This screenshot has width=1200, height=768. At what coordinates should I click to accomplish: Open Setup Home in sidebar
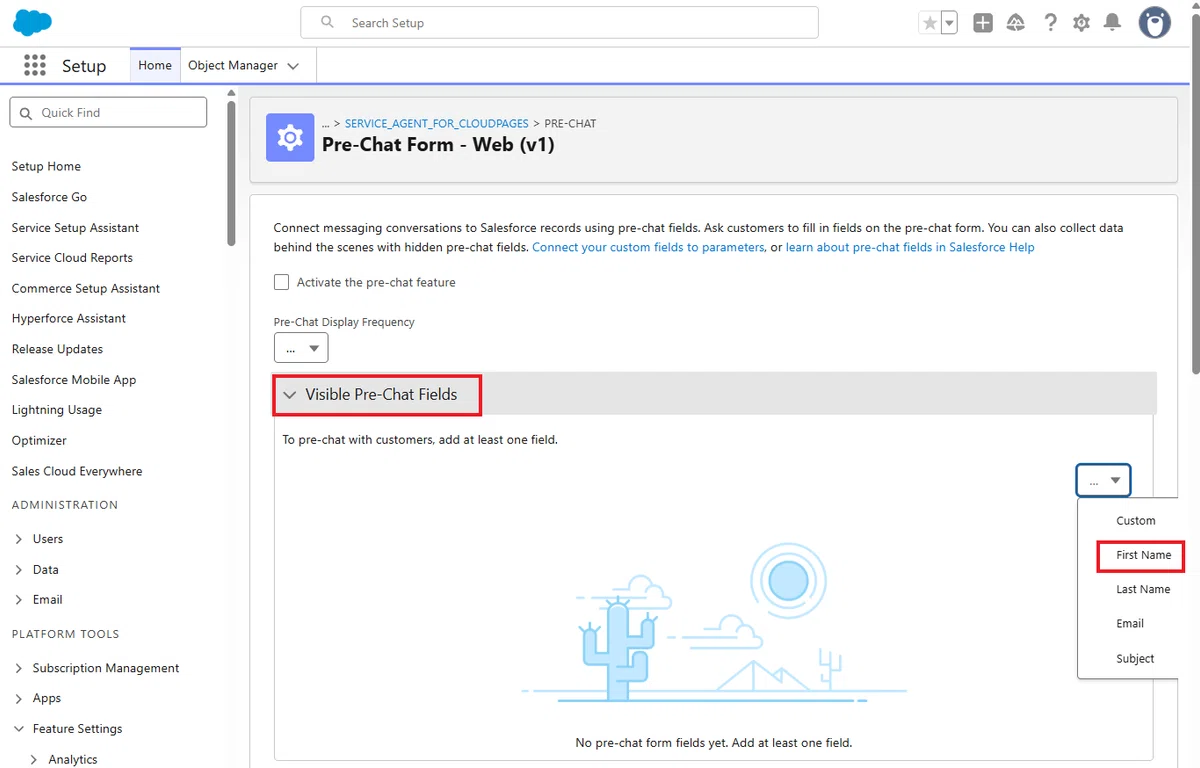46,166
